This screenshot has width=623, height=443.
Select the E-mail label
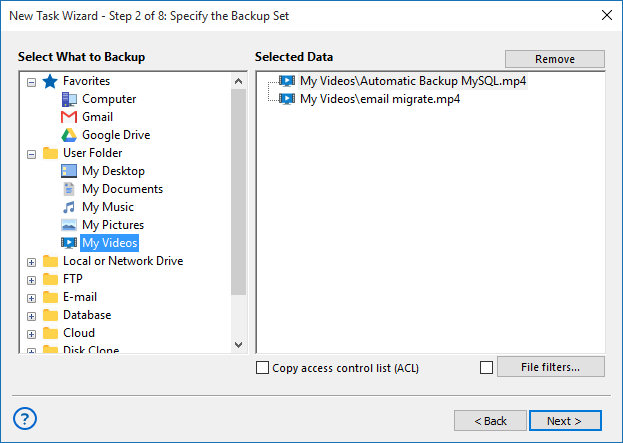tap(80, 297)
